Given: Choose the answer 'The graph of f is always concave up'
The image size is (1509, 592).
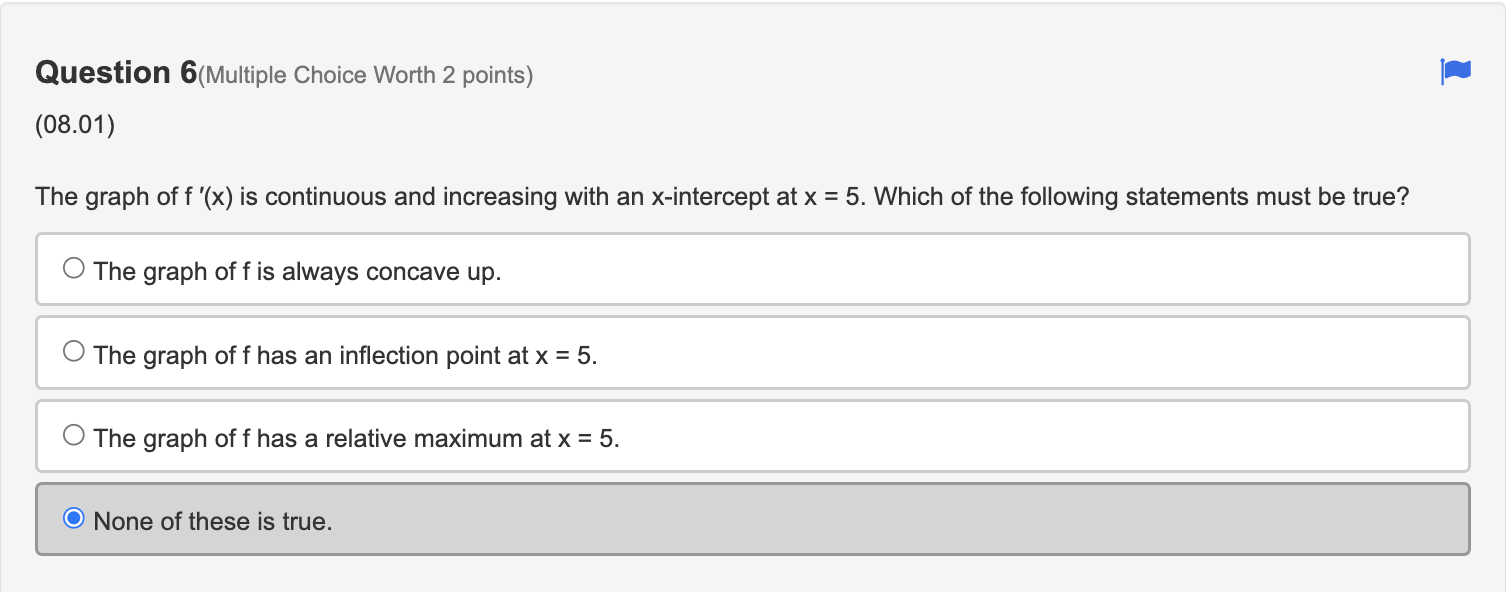Looking at the screenshot, I should (297, 270).
